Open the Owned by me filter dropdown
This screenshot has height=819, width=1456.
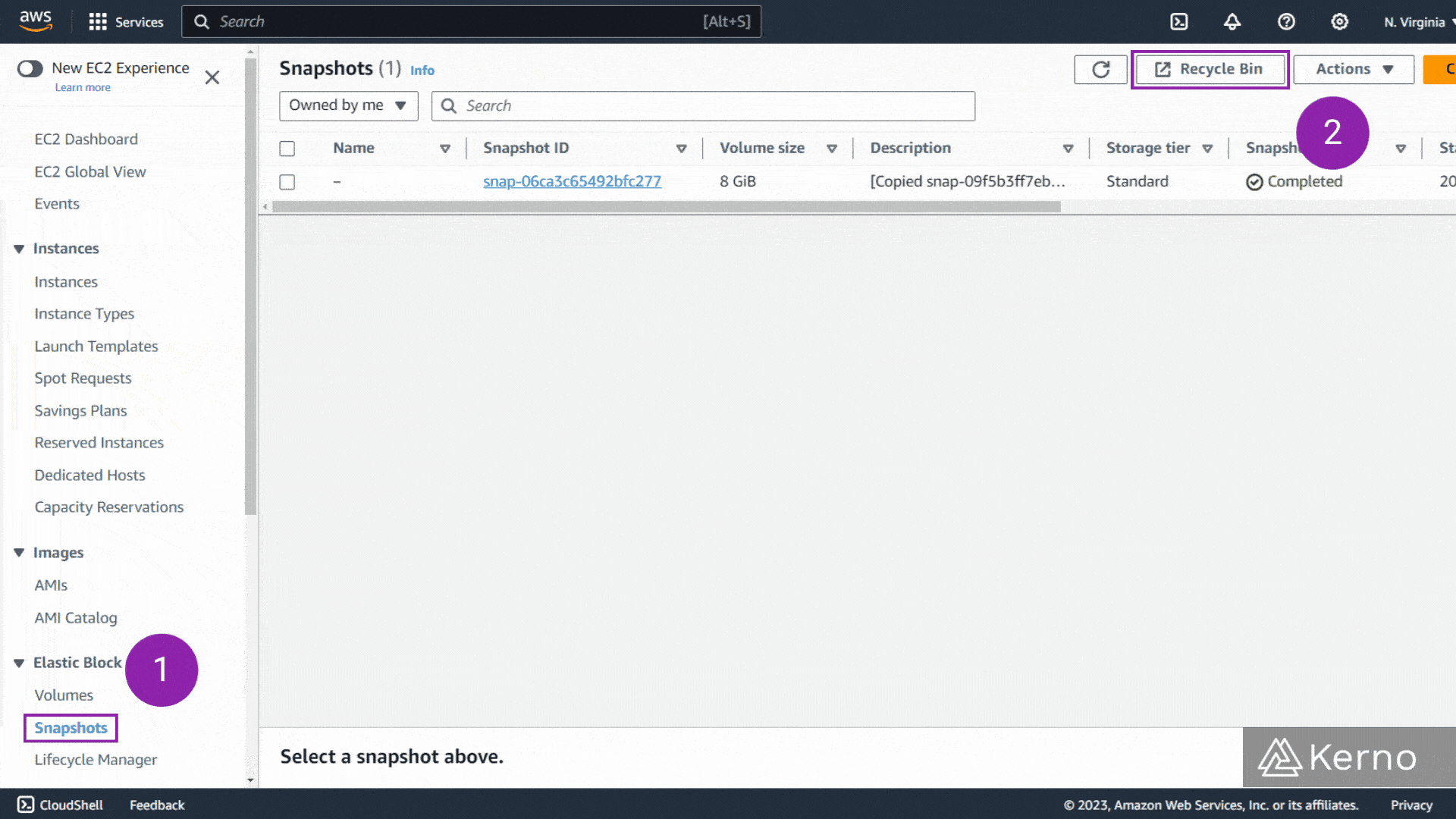[x=349, y=105]
